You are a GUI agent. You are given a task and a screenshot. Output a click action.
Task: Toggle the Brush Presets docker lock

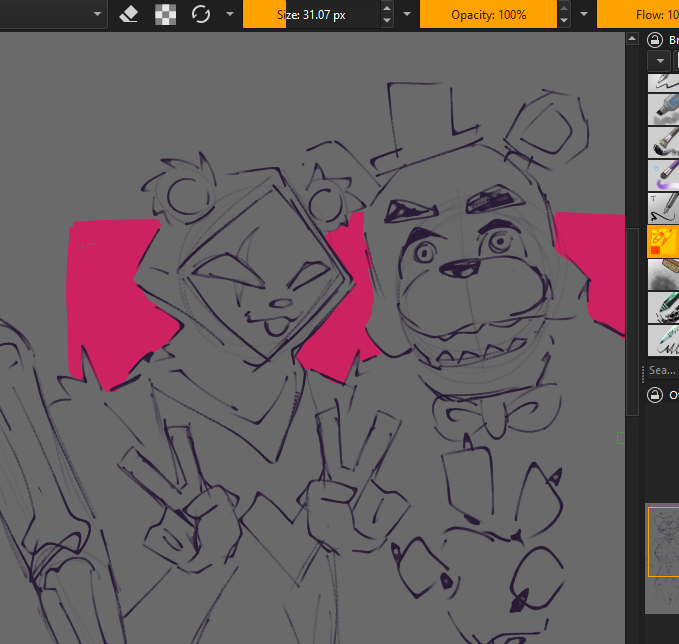(655, 40)
